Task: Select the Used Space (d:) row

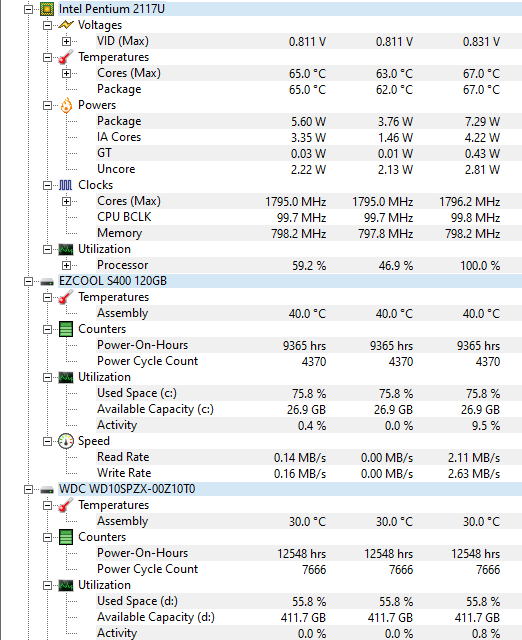Action: click(x=309, y=601)
